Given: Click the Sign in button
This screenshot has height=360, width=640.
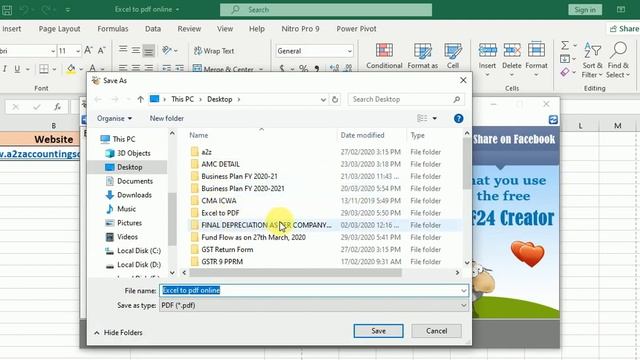Looking at the screenshot, I should (585, 10).
